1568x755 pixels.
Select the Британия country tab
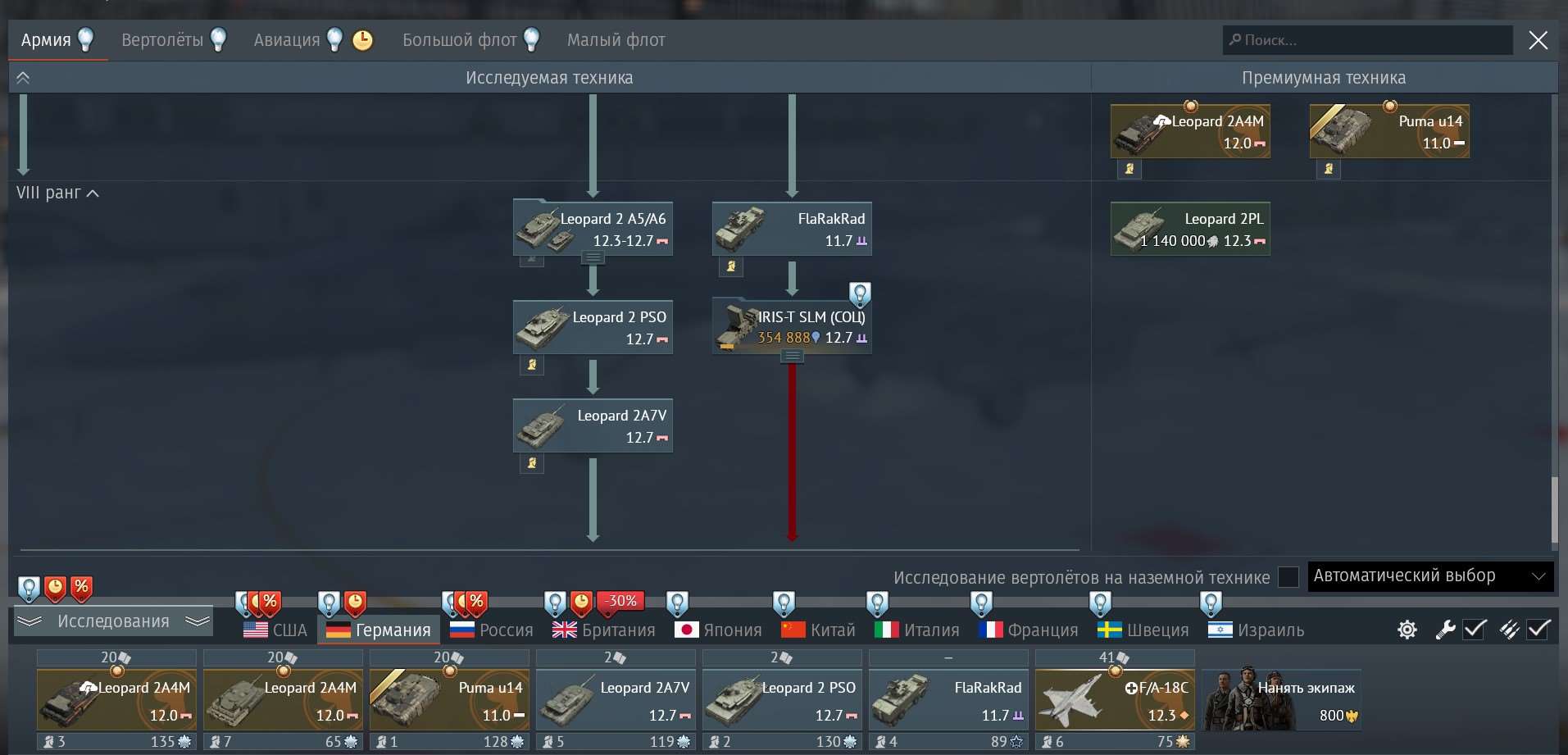604,630
